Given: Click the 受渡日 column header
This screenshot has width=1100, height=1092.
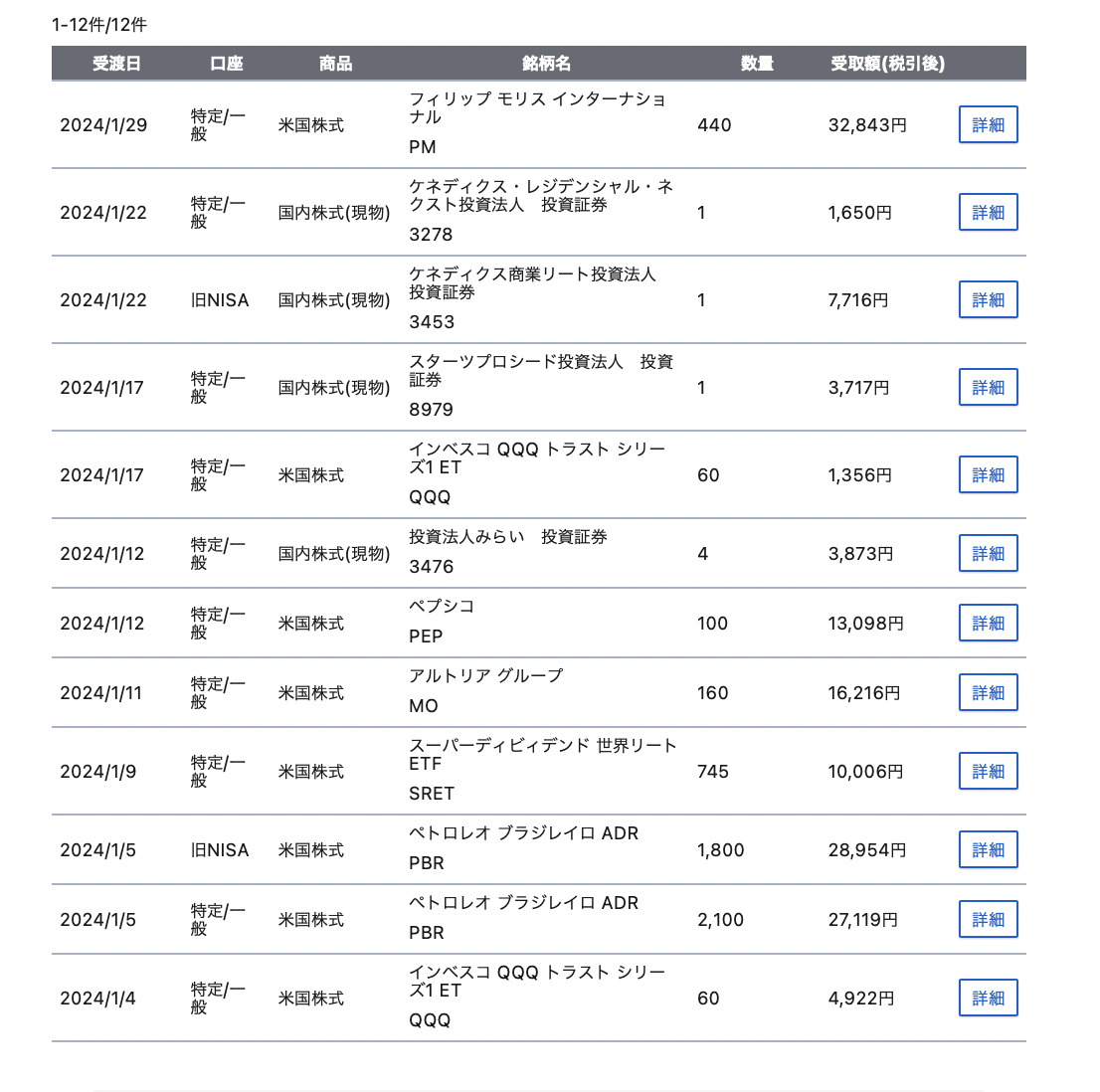Looking at the screenshot, I should [116, 64].
